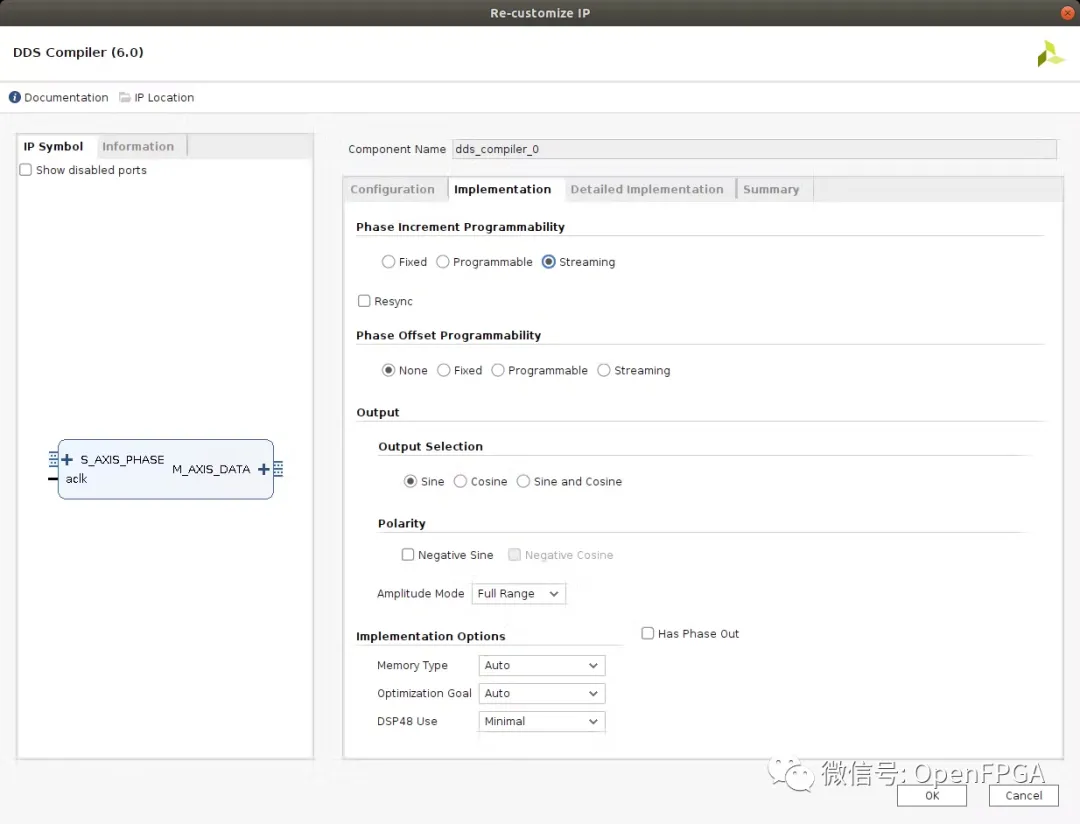Close the Re-customize IP dialog
Image resolution: width=1080 pixels, height=824 pixels.
tap(1067, 12)
